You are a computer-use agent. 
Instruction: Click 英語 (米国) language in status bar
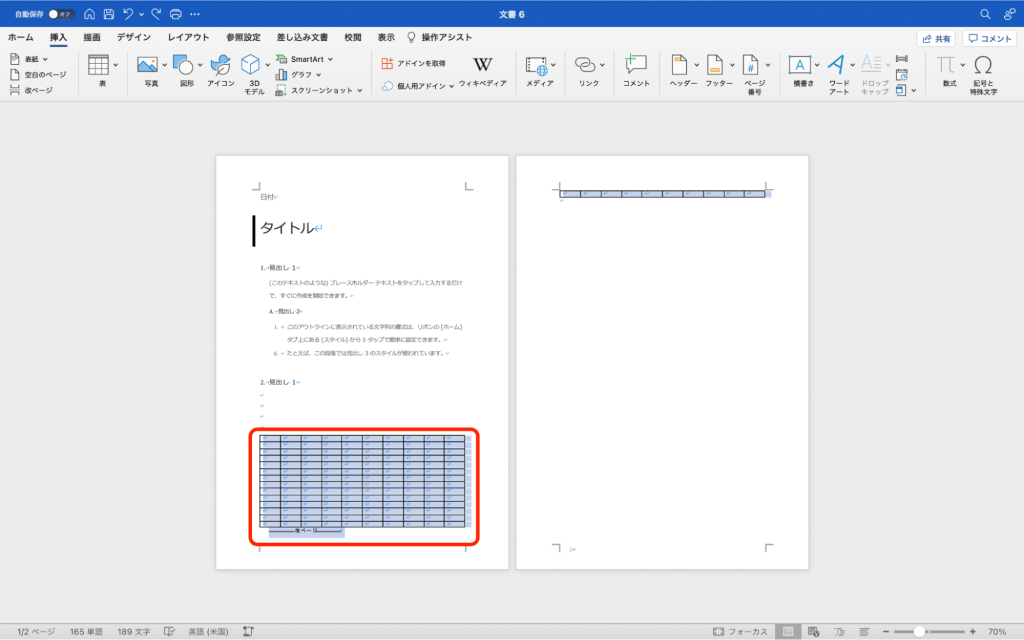coord(208,632)
